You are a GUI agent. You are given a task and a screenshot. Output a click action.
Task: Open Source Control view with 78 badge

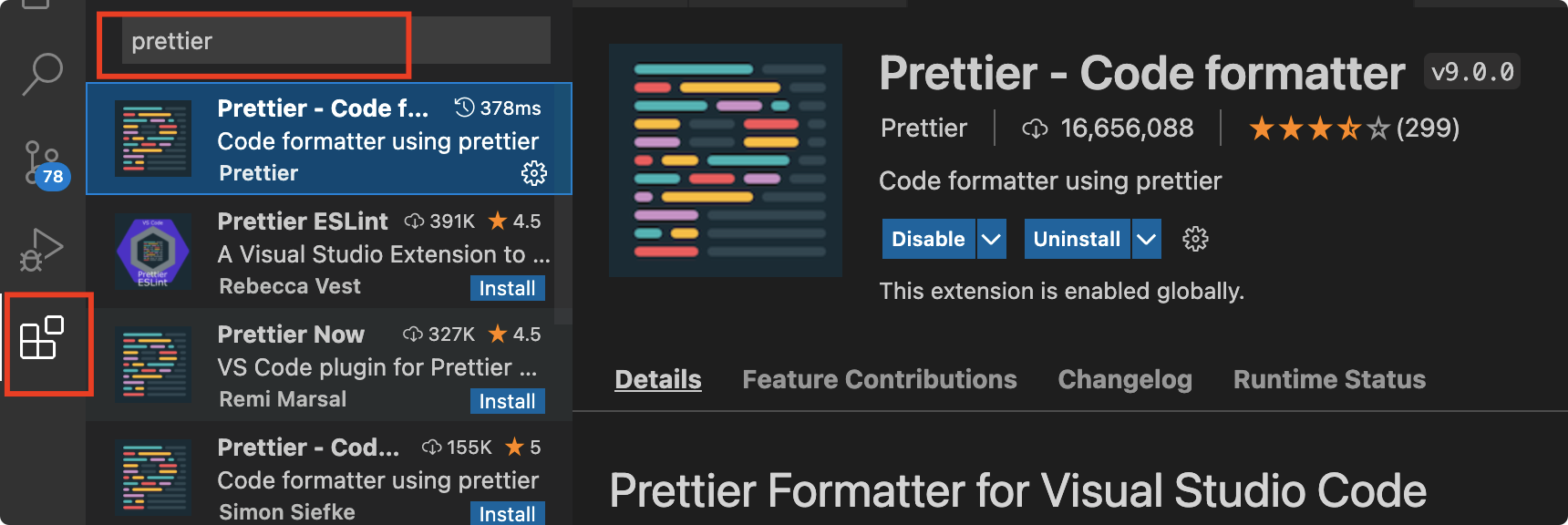point(46,164)
